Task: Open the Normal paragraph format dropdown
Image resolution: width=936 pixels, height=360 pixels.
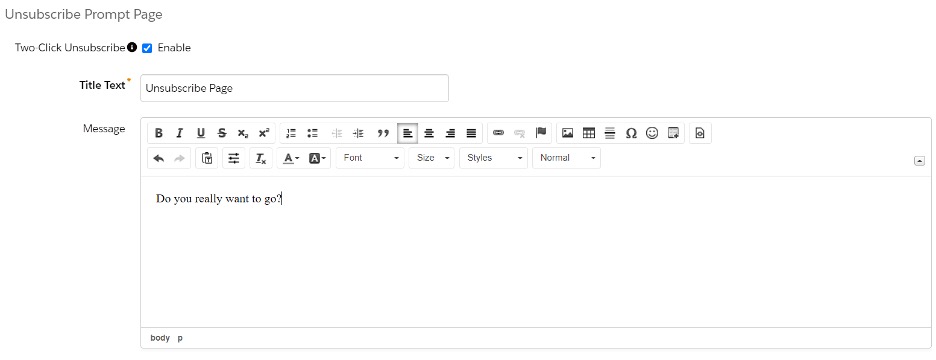Action: [566, 158]
